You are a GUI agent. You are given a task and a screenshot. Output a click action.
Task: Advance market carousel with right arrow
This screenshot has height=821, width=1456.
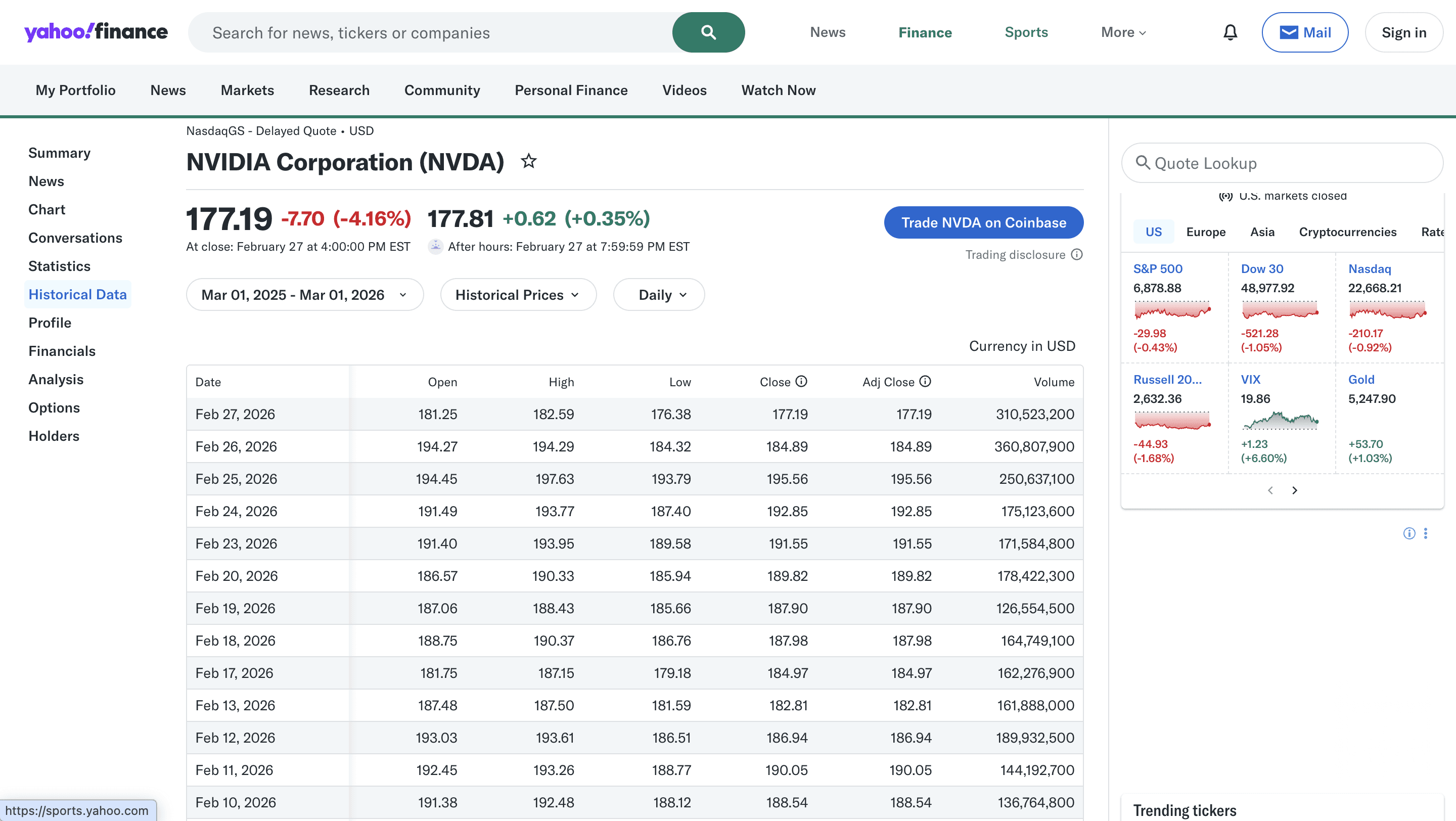pyautogui.click(x=1295, y=490)
